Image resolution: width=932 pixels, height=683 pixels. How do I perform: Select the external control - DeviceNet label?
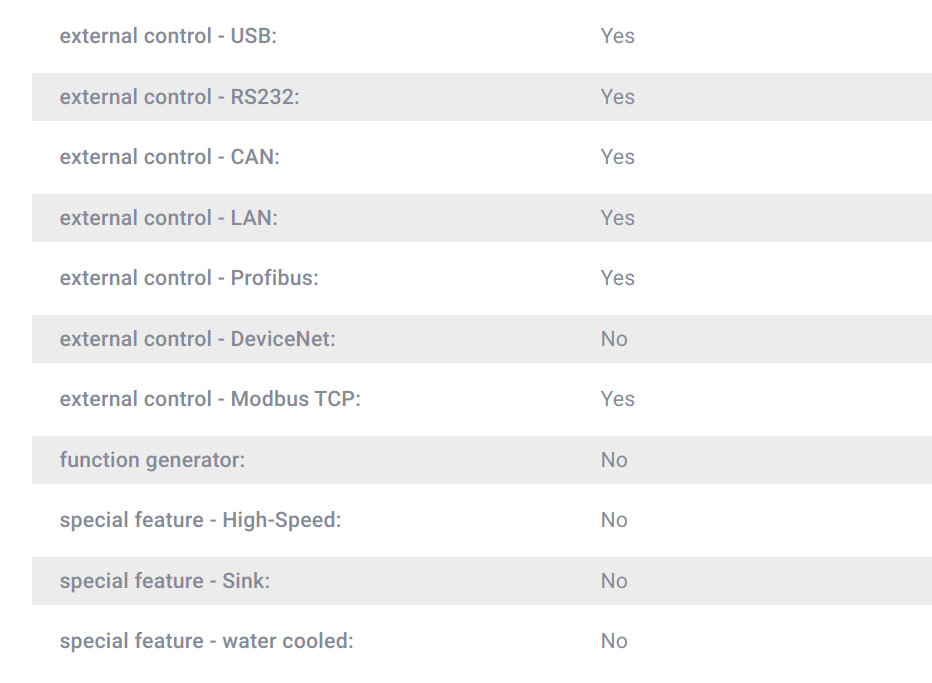tap(197, 339)
